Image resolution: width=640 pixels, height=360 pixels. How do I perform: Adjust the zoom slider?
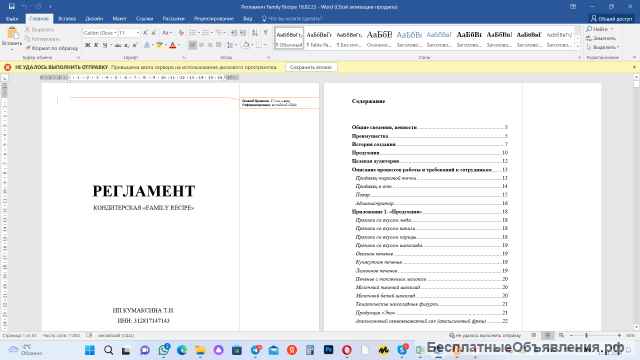pos(586,335)
